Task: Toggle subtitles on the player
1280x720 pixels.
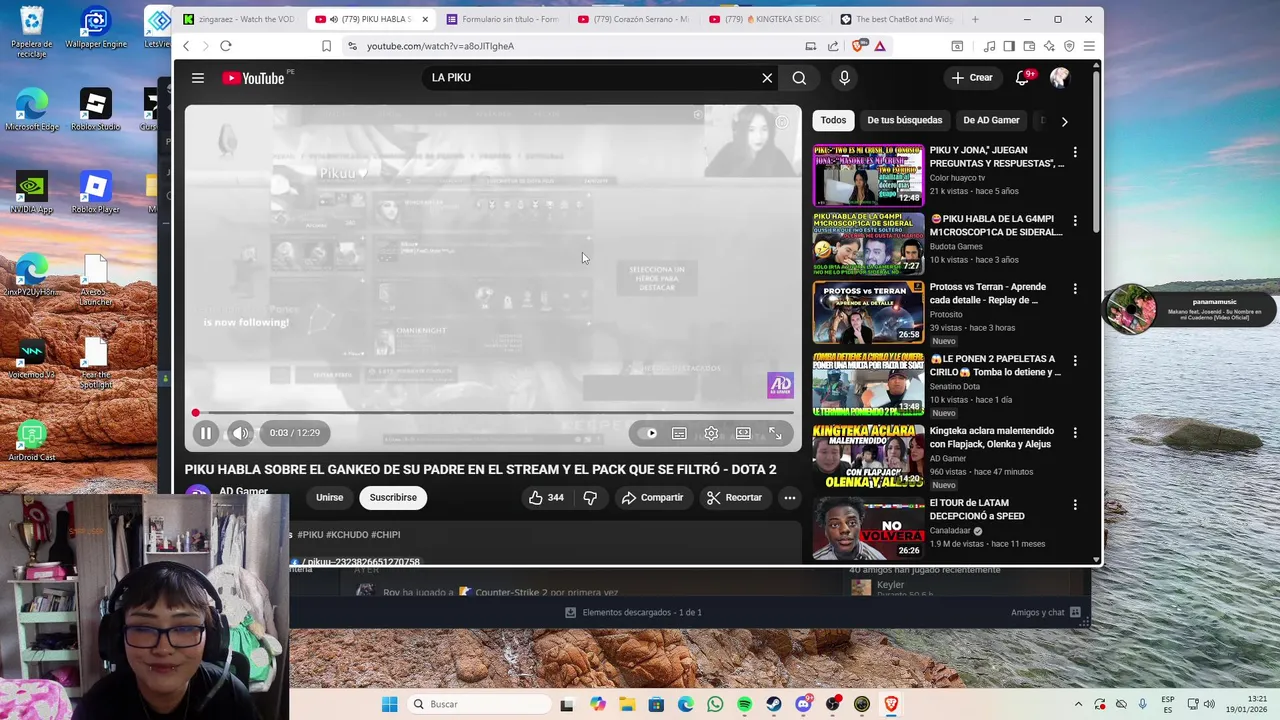Action: [x=679, y=433]
